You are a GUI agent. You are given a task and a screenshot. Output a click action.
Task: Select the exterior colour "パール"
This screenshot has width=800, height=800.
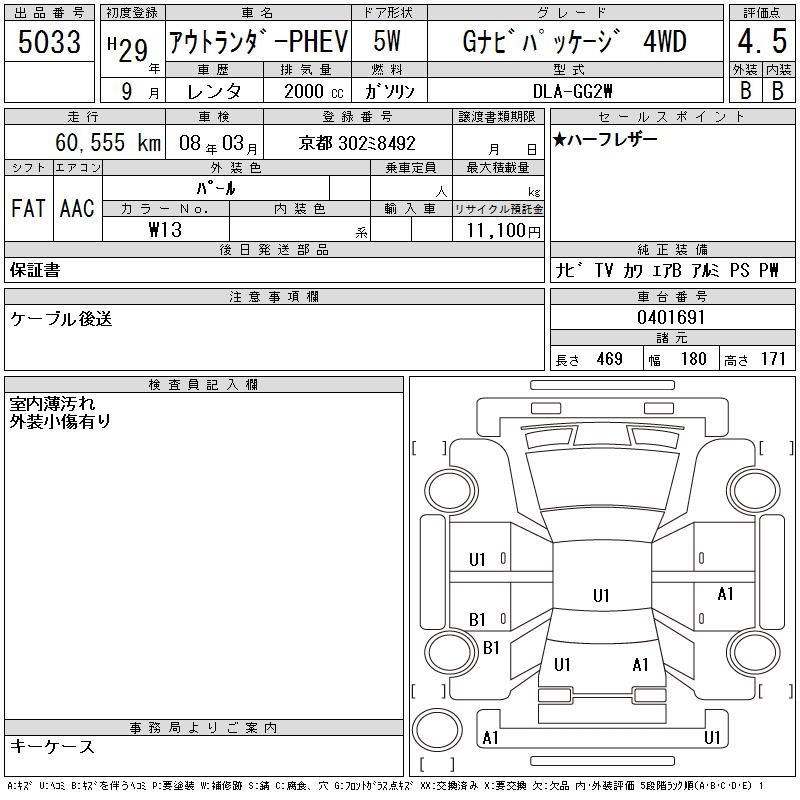click(216, 188)
